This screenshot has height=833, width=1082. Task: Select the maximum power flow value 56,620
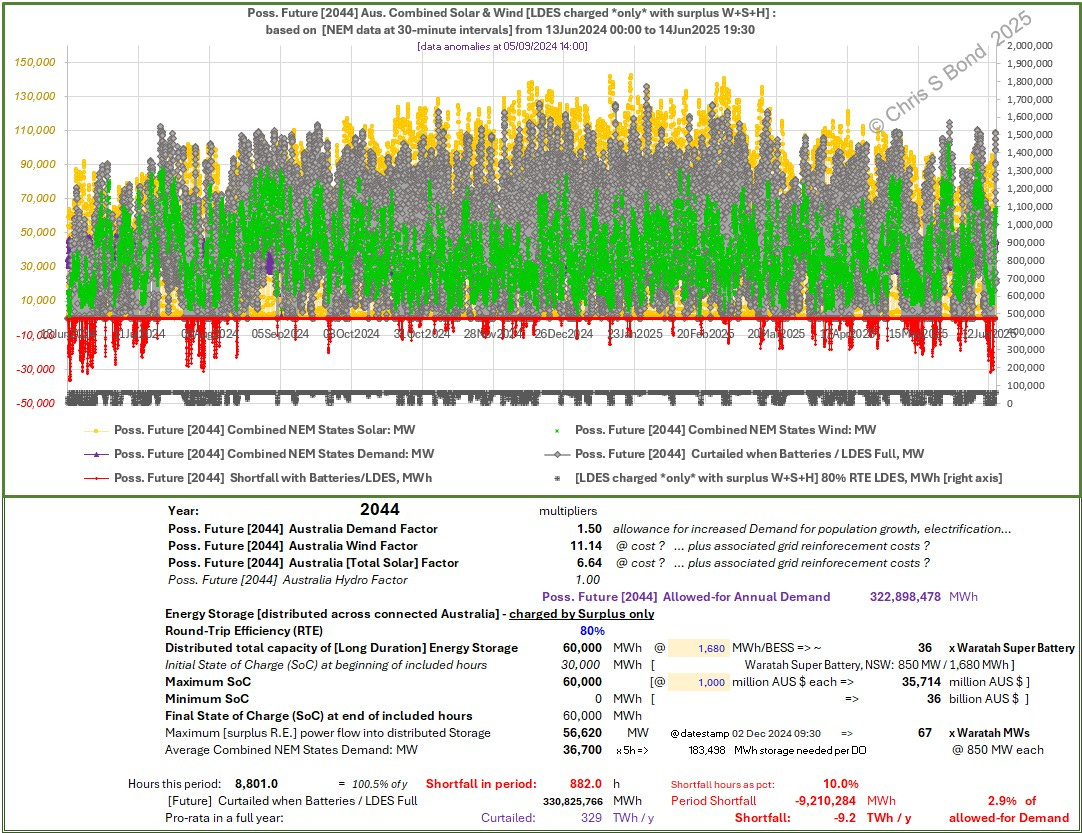(582, 733)
